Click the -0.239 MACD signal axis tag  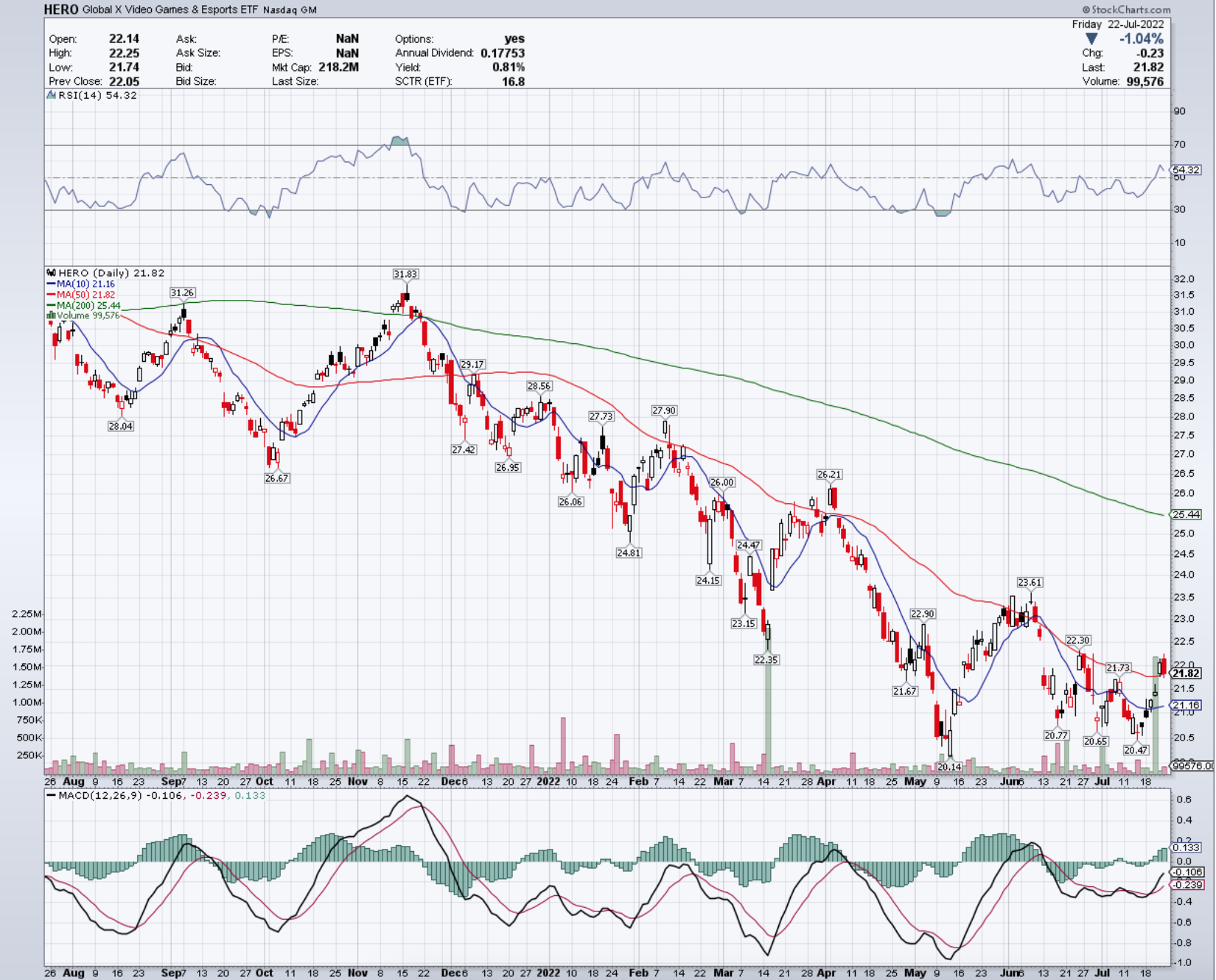(x=1187, y=885)
